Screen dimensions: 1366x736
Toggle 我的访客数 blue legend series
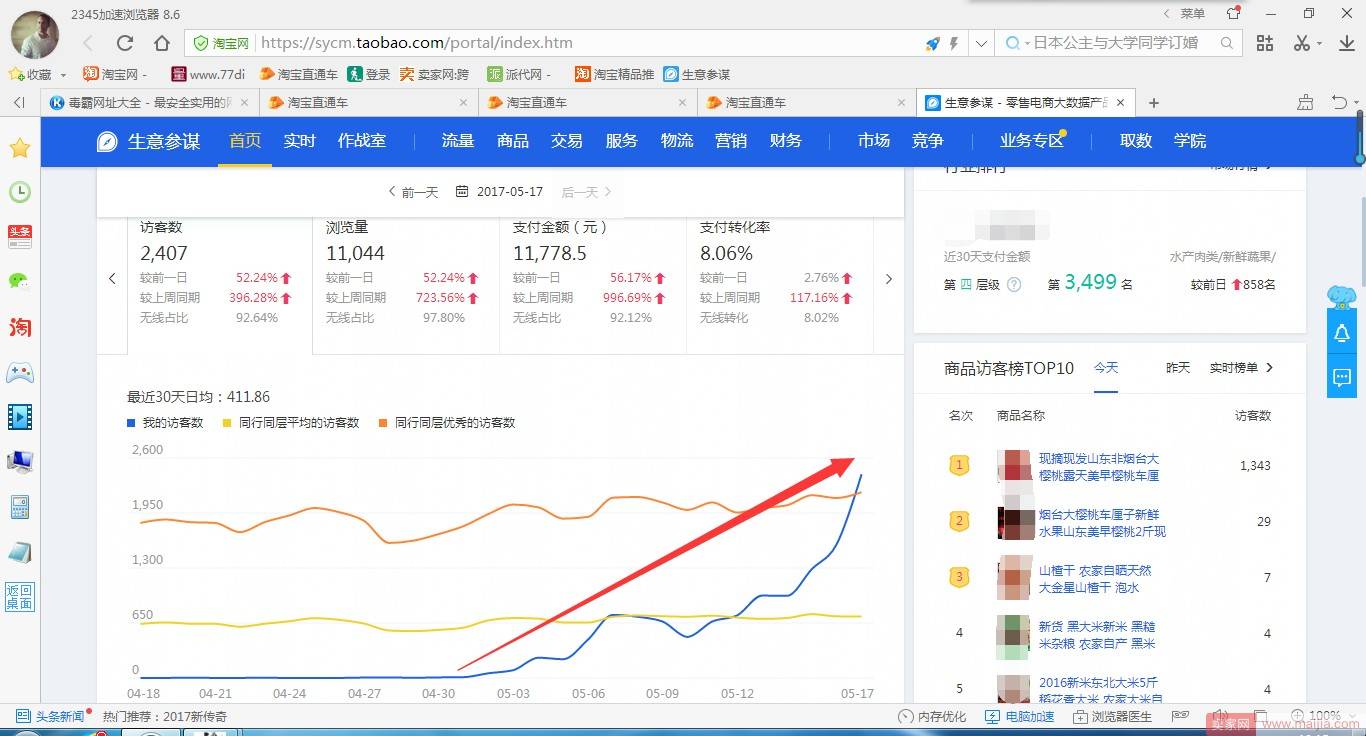point(165,423)
